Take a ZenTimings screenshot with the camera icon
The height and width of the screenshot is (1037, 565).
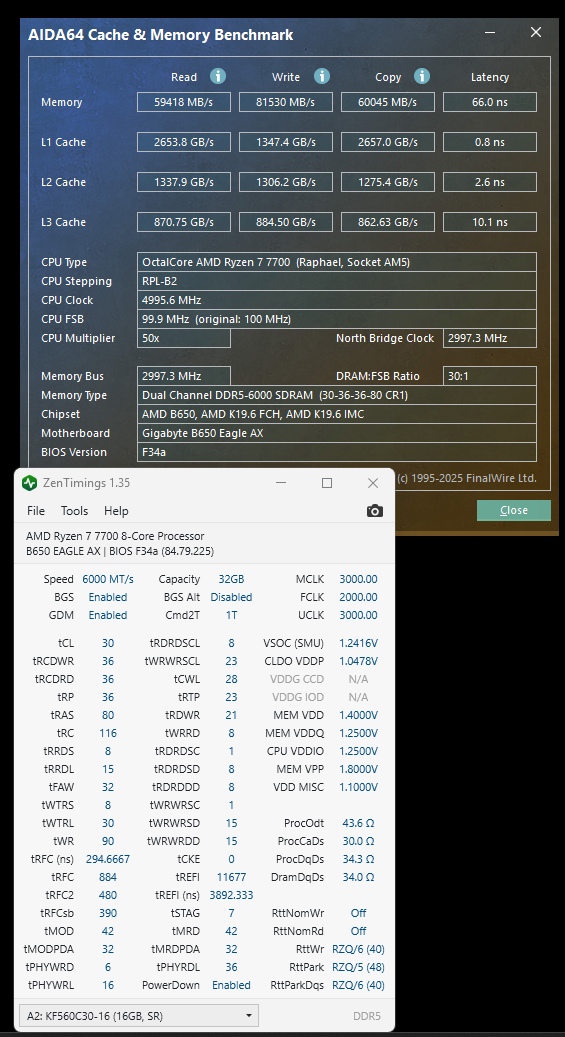374,511
